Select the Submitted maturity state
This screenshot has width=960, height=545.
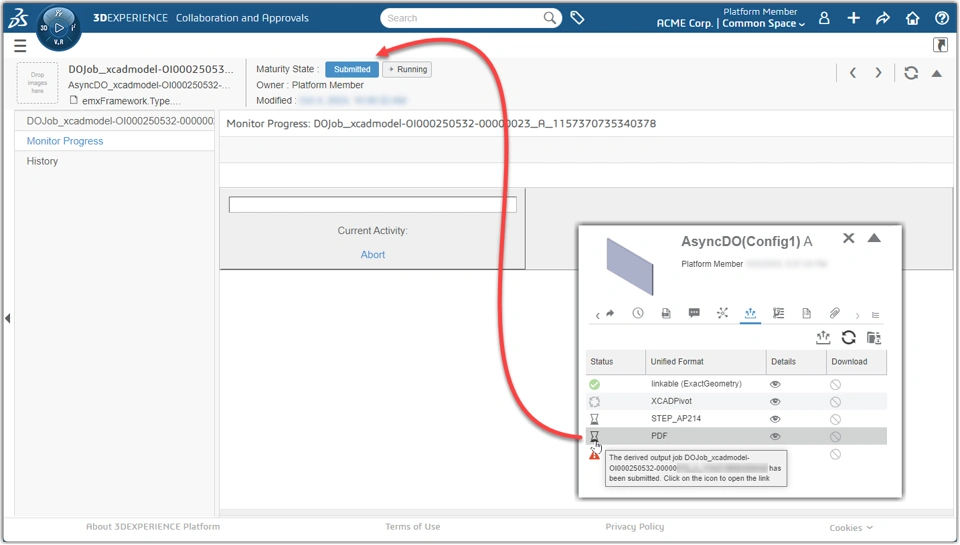pyautogui.click(x=352, y=69)
